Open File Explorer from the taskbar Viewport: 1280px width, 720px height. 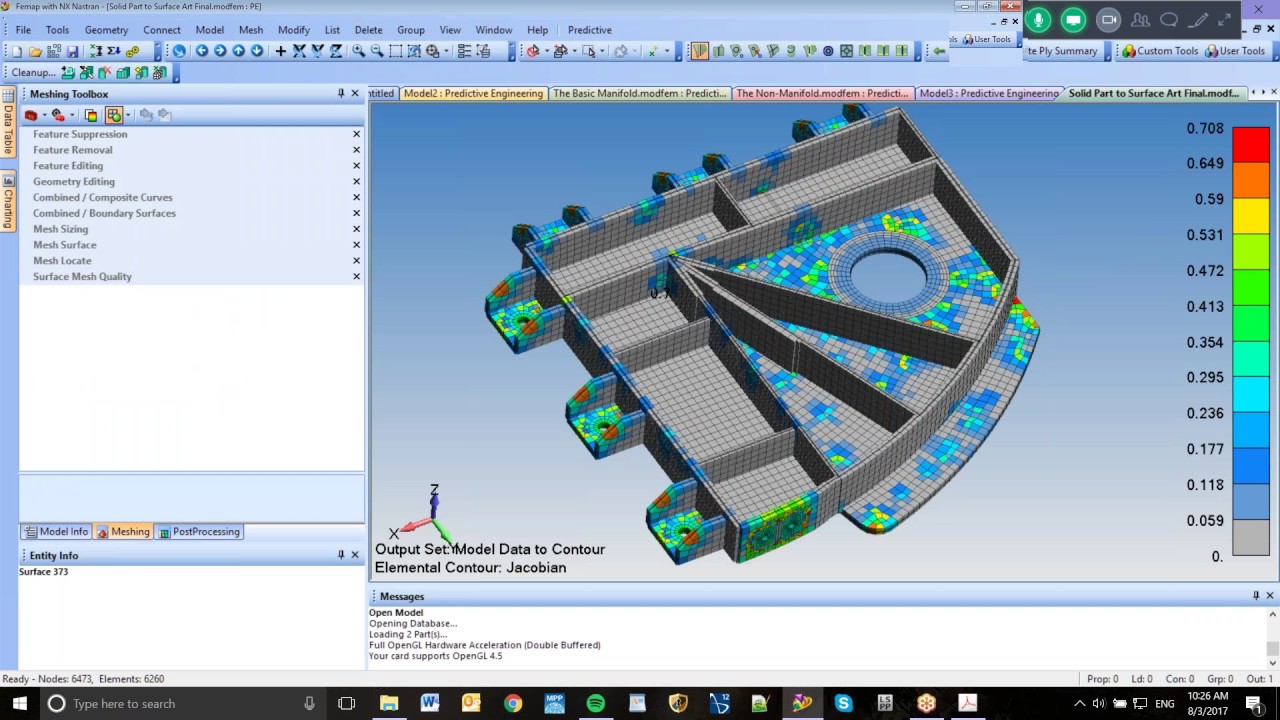click(x=389, y=703)
